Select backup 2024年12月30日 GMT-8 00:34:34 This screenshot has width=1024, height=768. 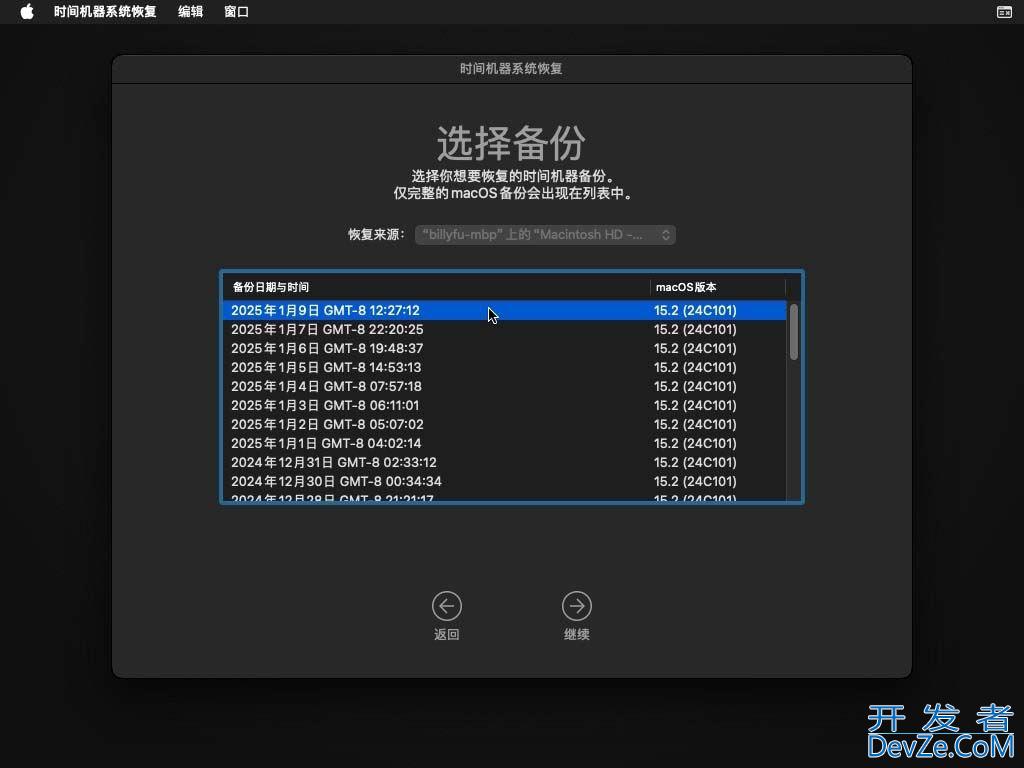point(504,481)
